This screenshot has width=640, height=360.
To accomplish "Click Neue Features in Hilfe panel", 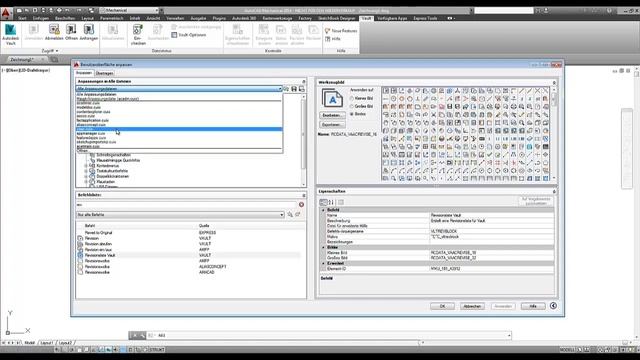I will [x=341, y=31].
